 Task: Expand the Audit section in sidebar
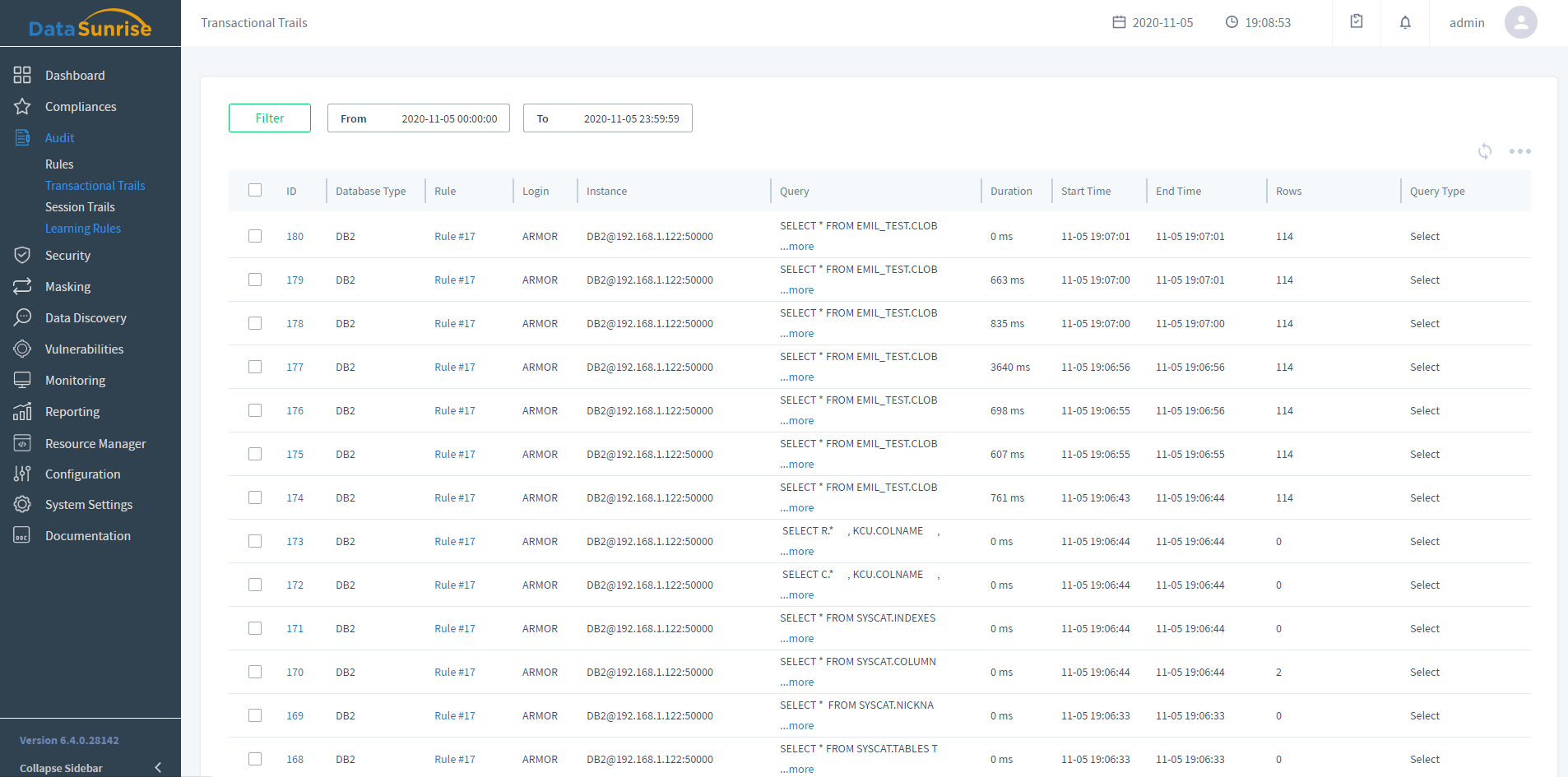[x=59, y=138]
